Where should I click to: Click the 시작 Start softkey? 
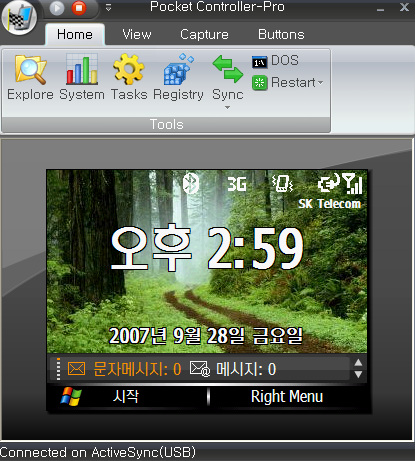coord(126,396)
